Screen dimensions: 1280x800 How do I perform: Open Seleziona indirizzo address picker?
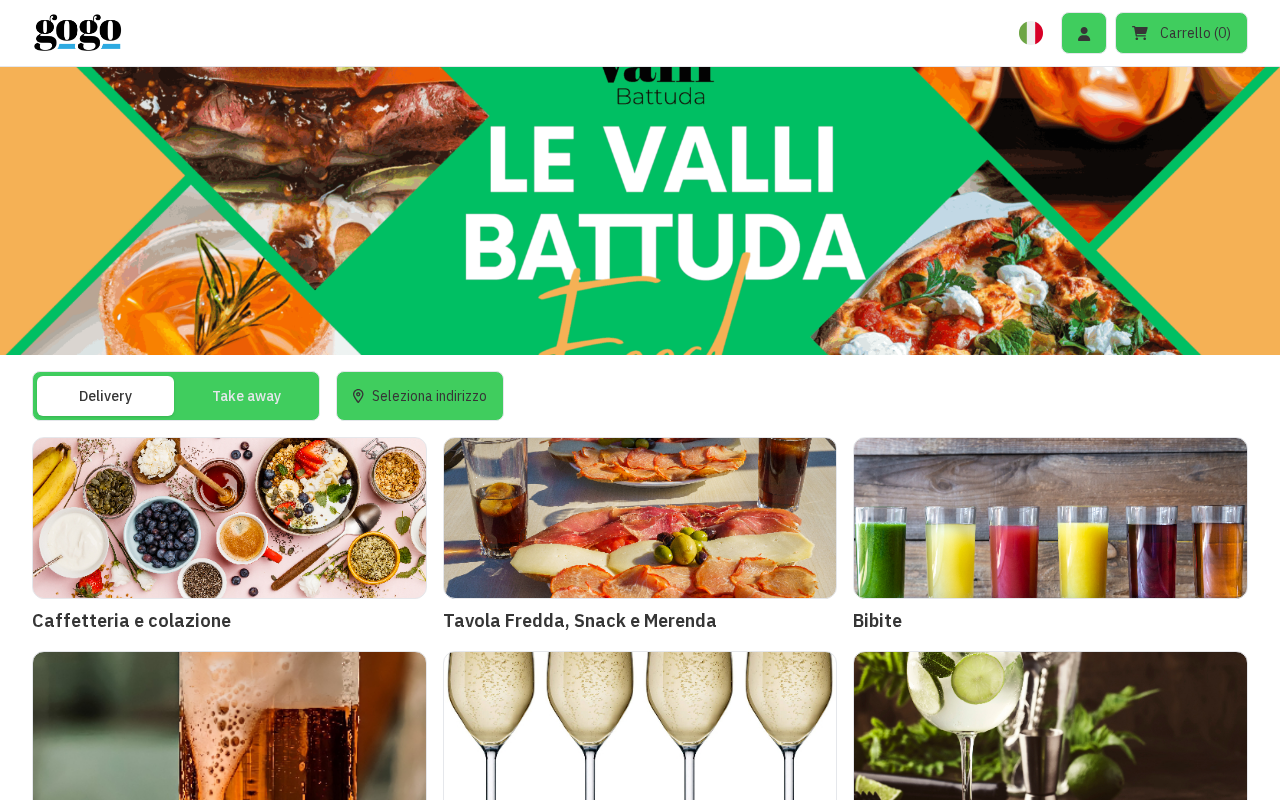pyautogui.click(x=420, y=396)
